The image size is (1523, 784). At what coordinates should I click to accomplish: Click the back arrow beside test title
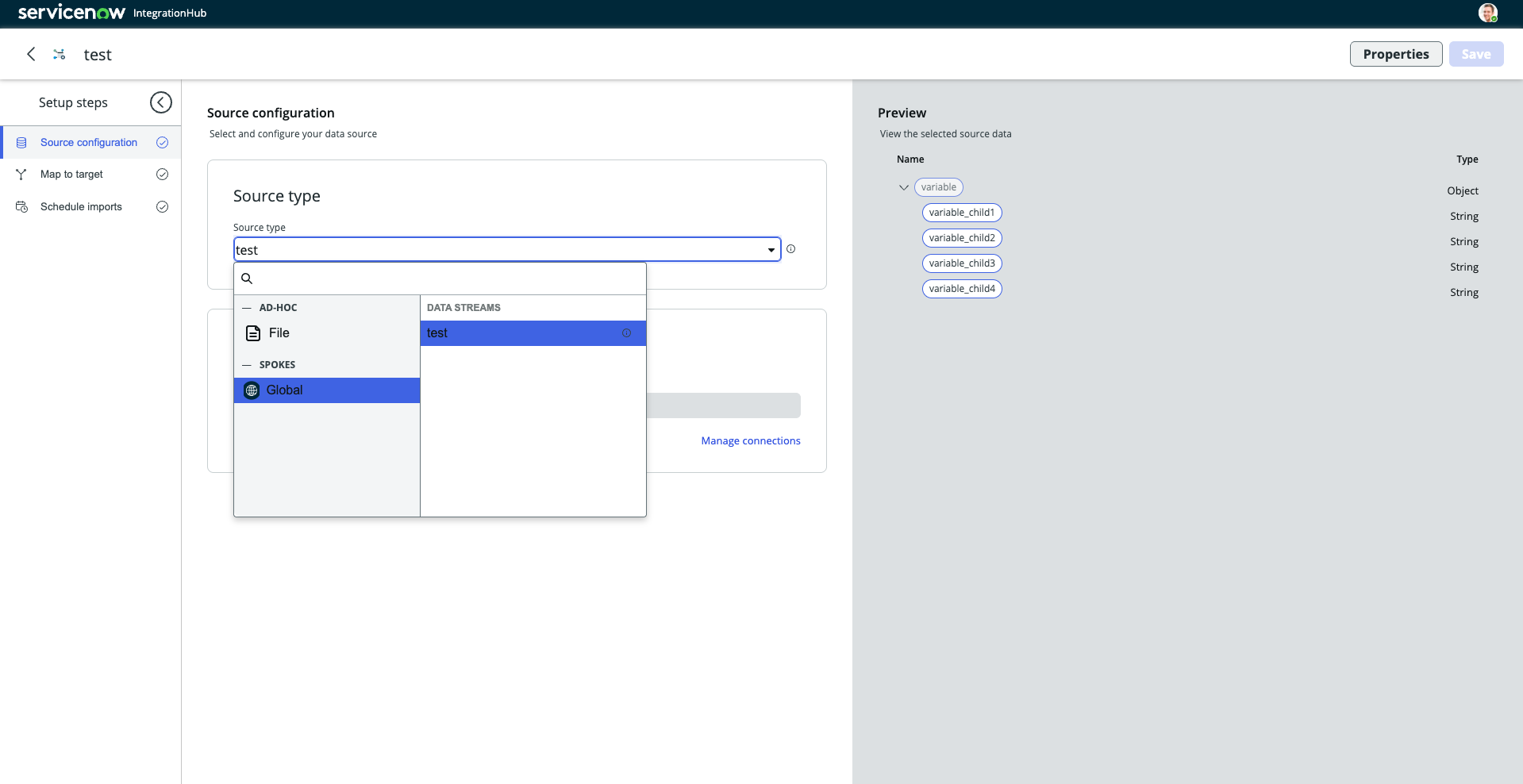point(31,54)
